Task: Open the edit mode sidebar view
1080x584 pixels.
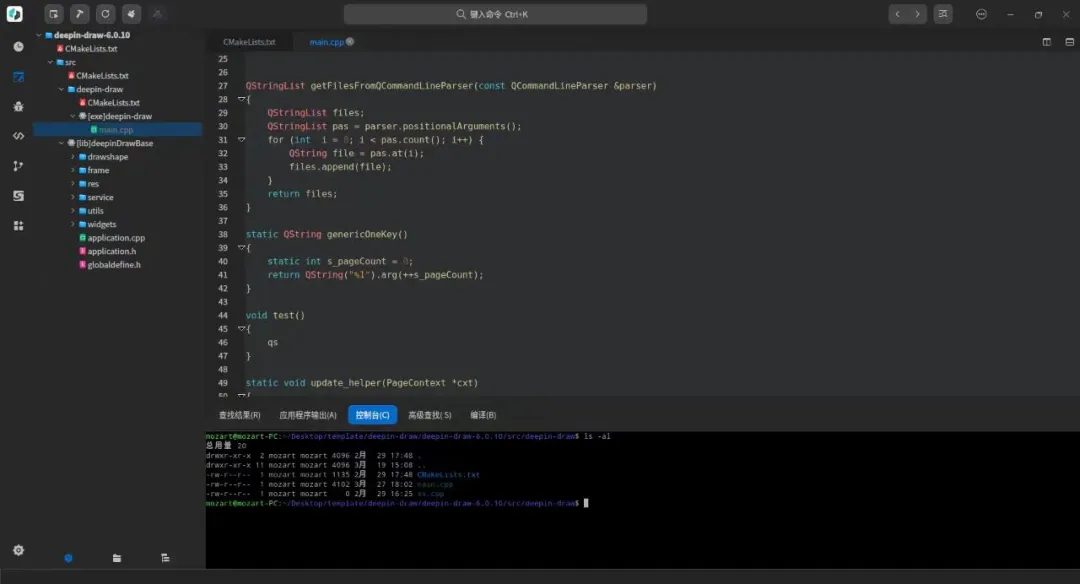Action: click(x=19, y=76)
